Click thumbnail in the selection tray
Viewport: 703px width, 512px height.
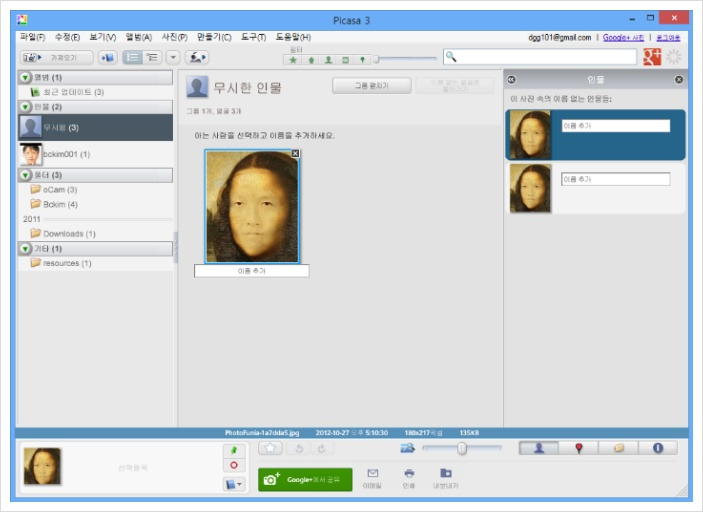(42, 466)
